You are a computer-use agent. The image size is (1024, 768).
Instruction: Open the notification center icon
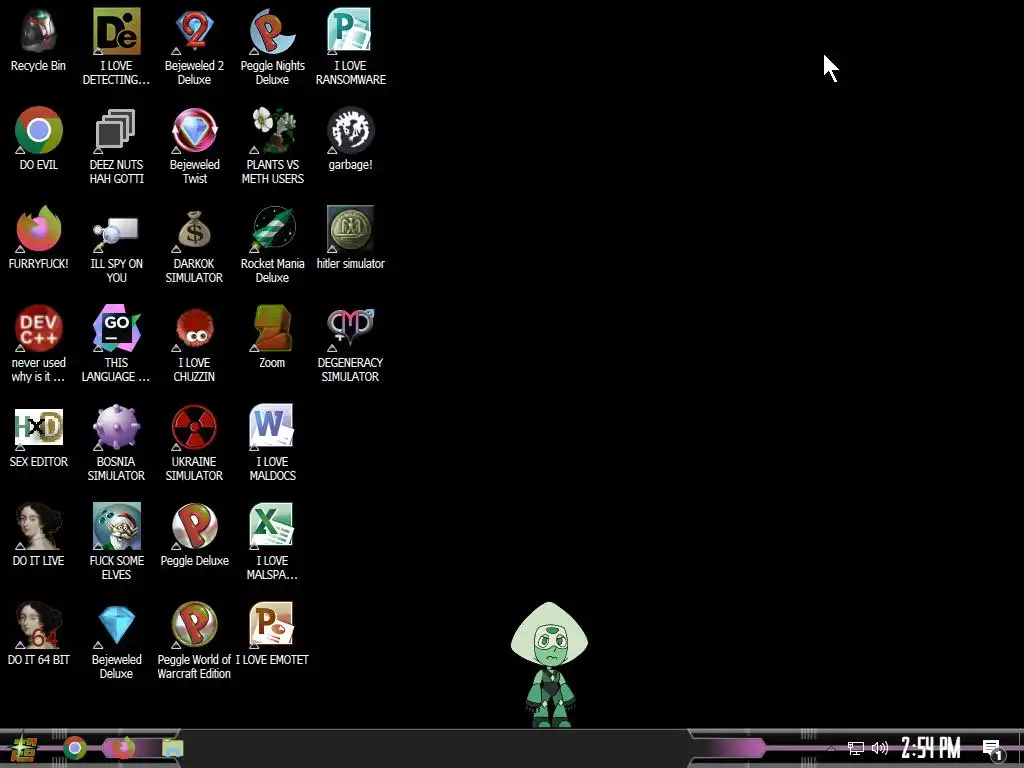pos(992,749)
